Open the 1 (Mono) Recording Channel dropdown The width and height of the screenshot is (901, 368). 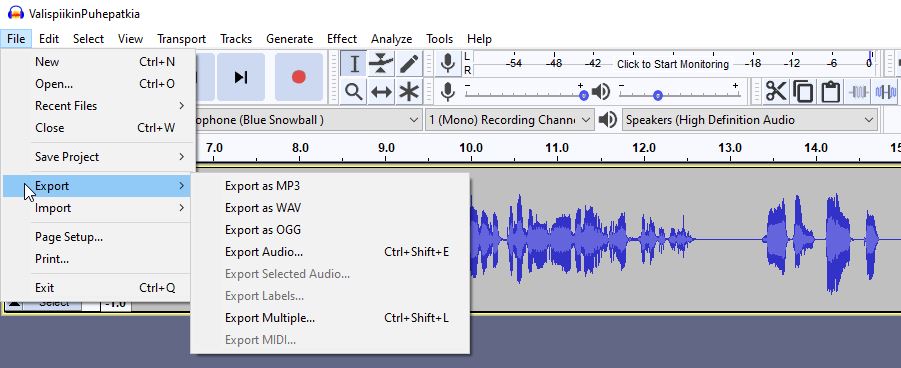pos(509,120)
